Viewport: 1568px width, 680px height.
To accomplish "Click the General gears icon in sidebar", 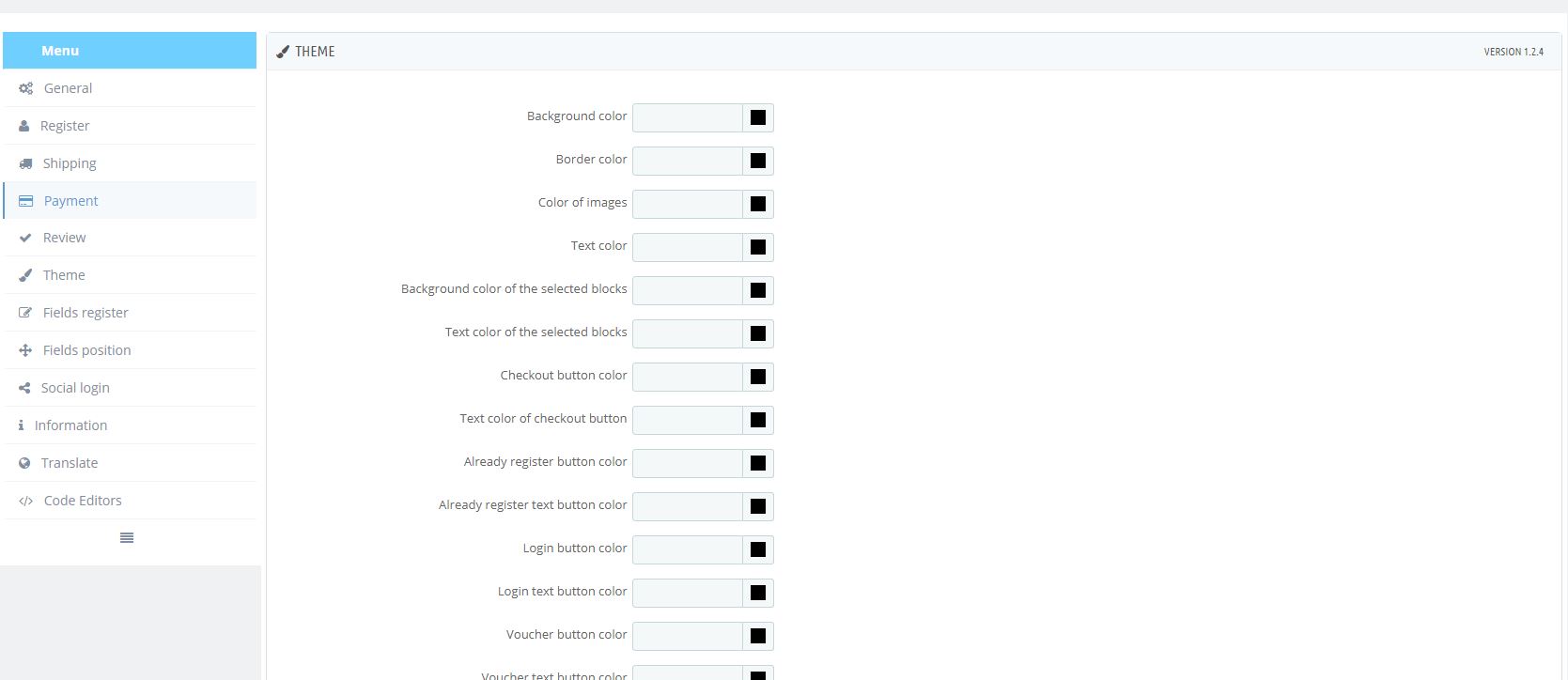I will 25,88.
